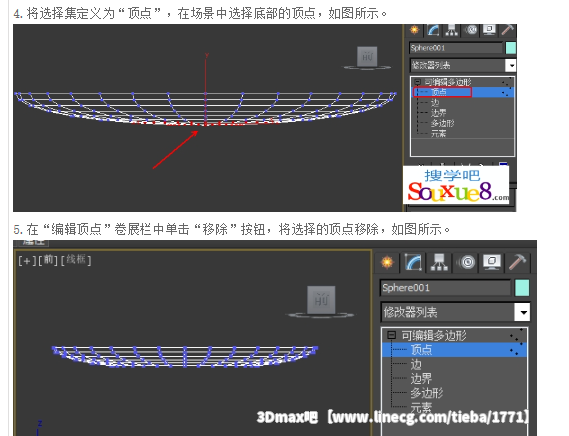The image size is (569, 436).
Task: Click the modifier list arrow in upper screenshot
Action: [511, 65]
